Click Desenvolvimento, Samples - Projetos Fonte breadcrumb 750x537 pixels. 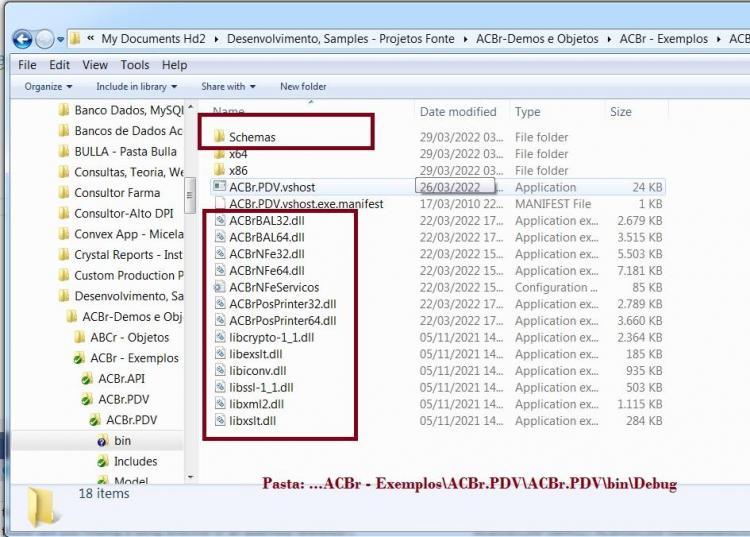tap(341, 39)
